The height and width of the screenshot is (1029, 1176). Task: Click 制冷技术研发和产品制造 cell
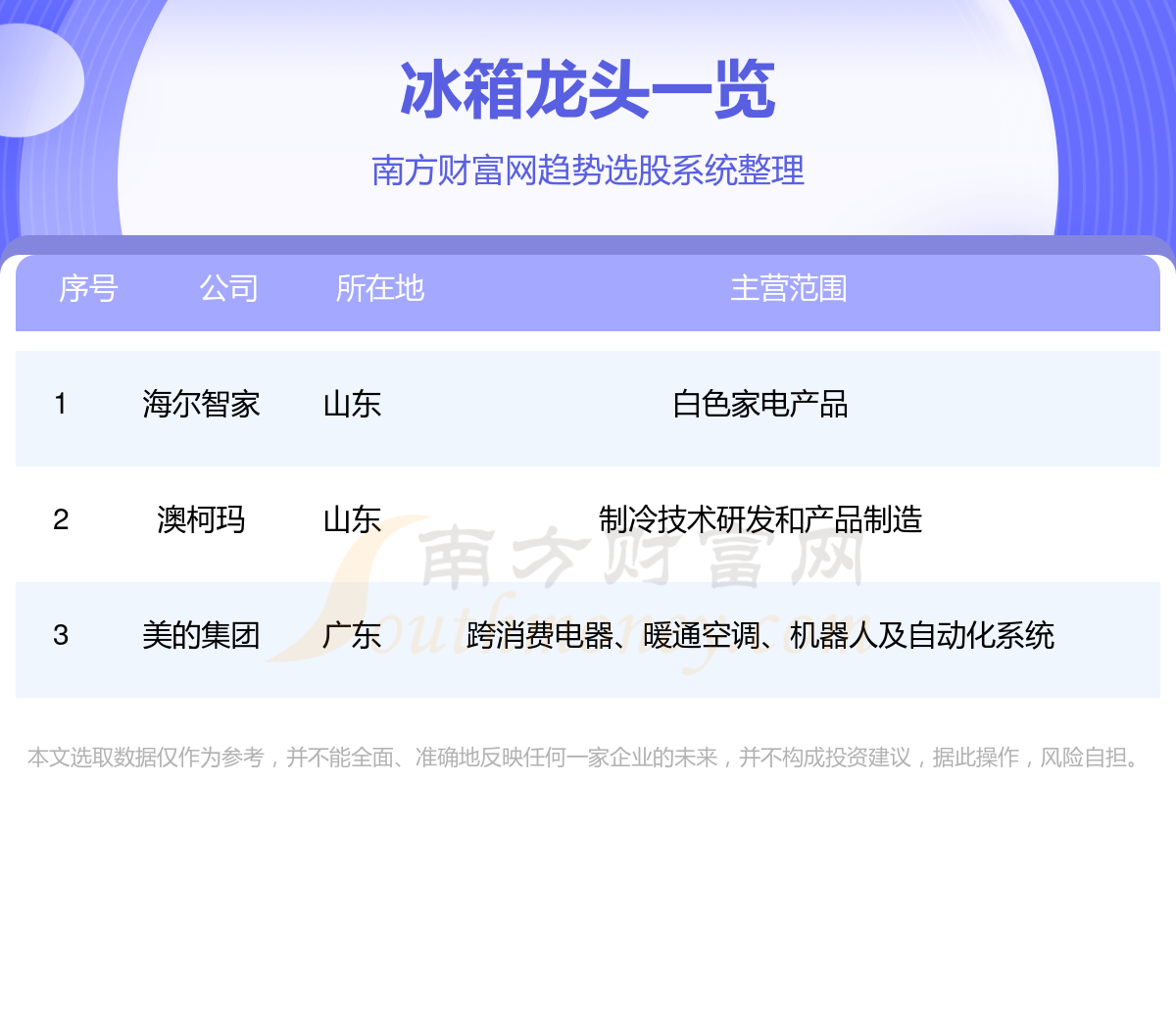760,519
